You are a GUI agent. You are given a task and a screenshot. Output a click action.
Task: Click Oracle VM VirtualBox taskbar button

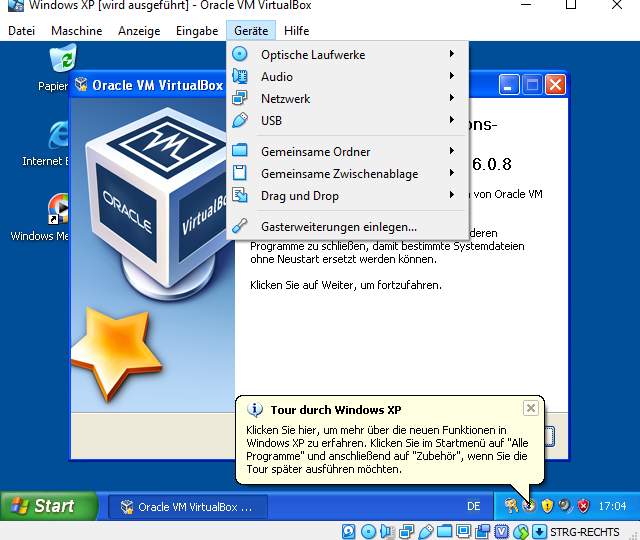pyautogui.click(x=188, y=507)
